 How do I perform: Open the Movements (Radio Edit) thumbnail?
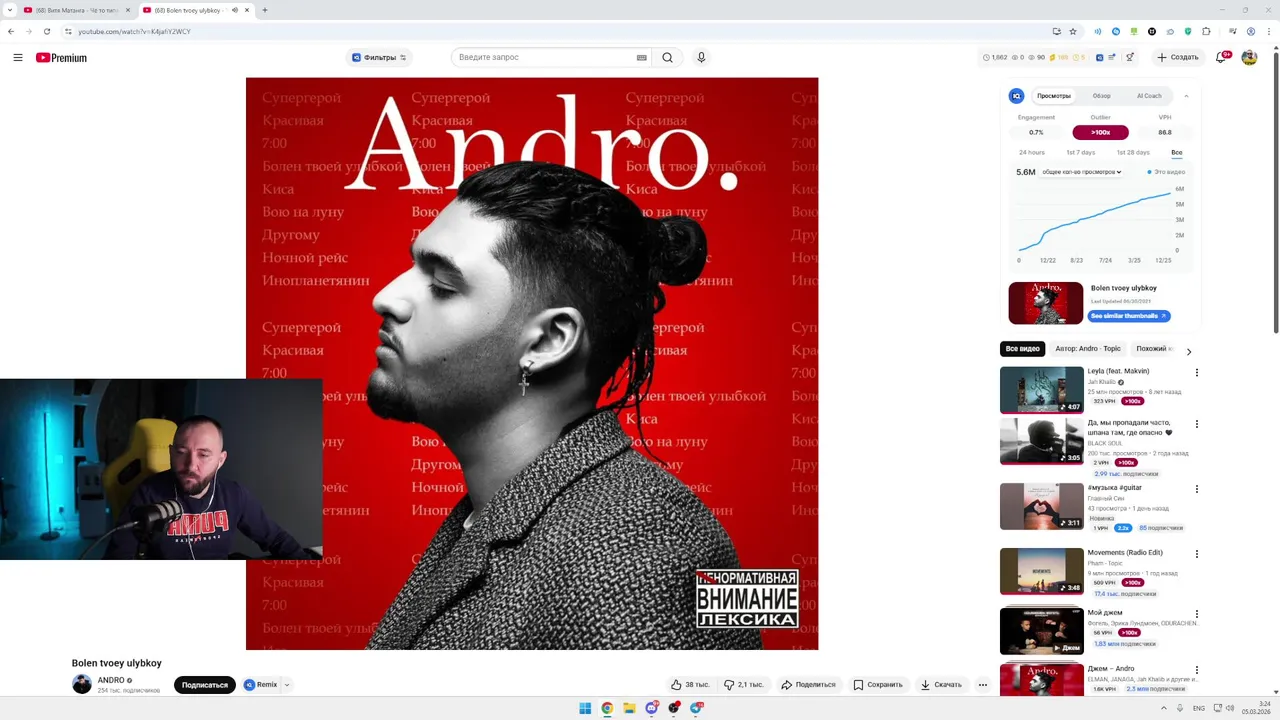pos(1042,571)
